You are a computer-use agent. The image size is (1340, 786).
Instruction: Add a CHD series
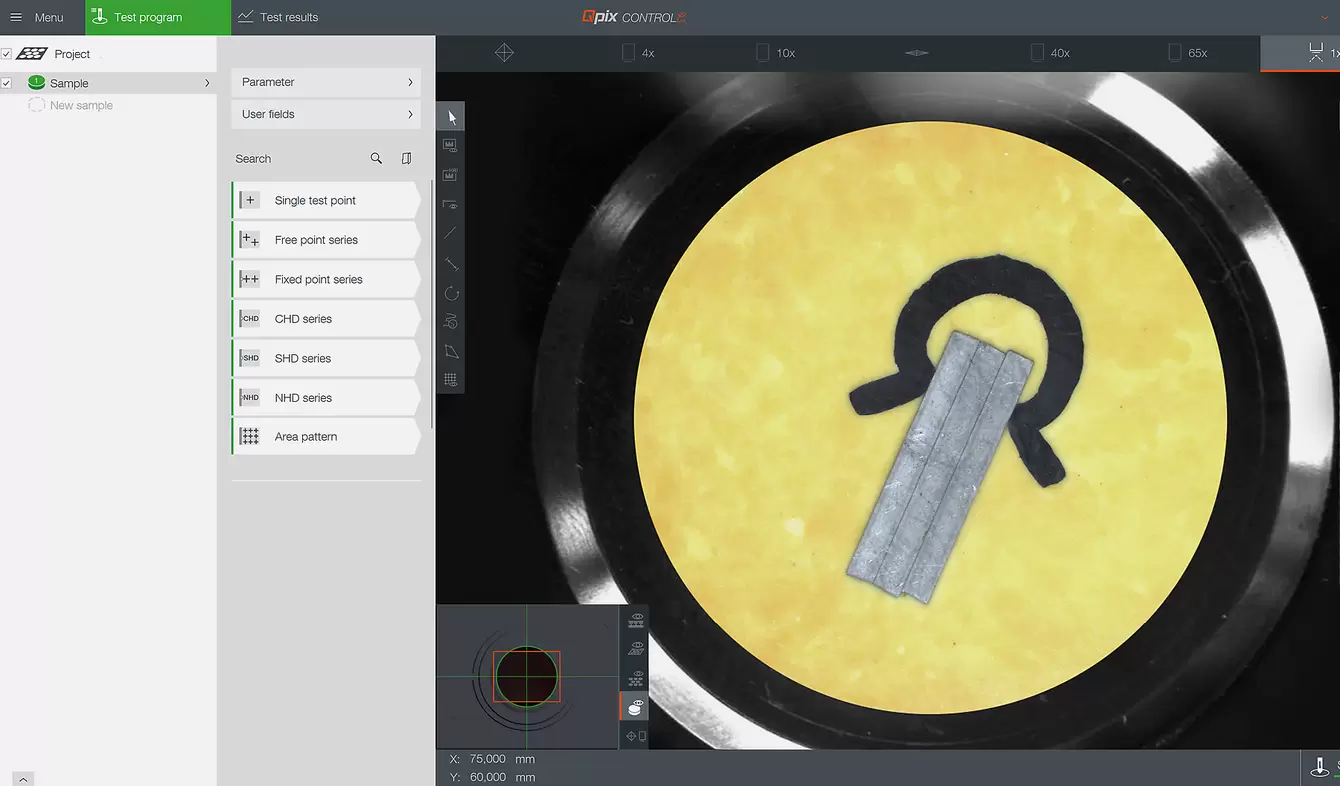point(326,319)
